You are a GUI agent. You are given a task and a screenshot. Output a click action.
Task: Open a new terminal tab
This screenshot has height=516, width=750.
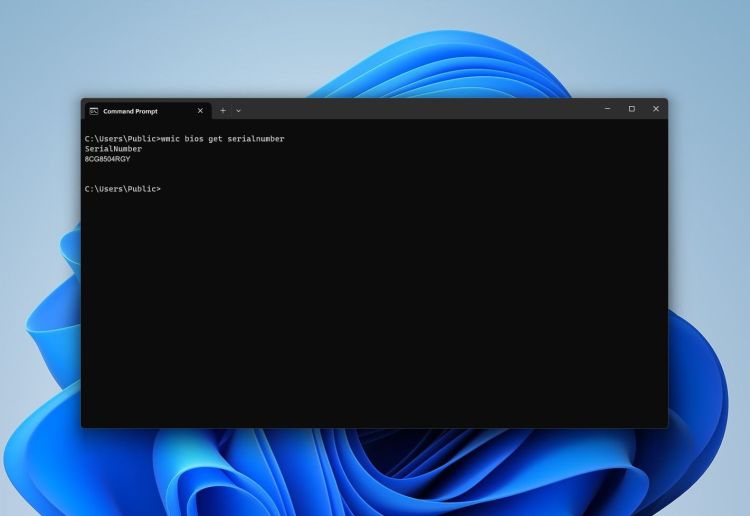coord(223,111)
